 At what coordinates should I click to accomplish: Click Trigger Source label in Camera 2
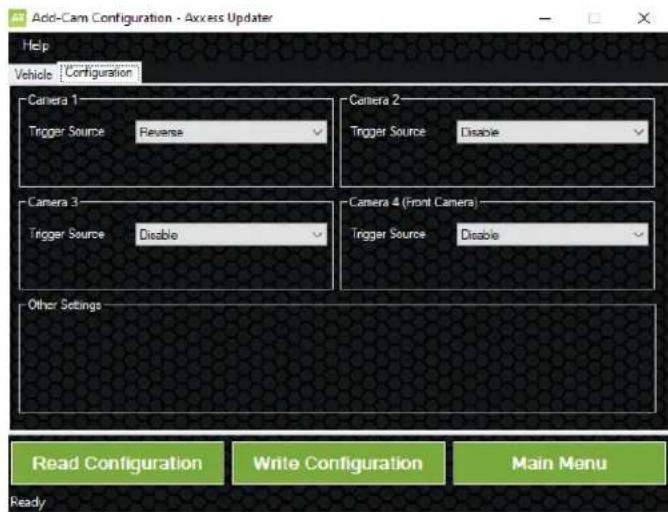[x=388, y=132]
